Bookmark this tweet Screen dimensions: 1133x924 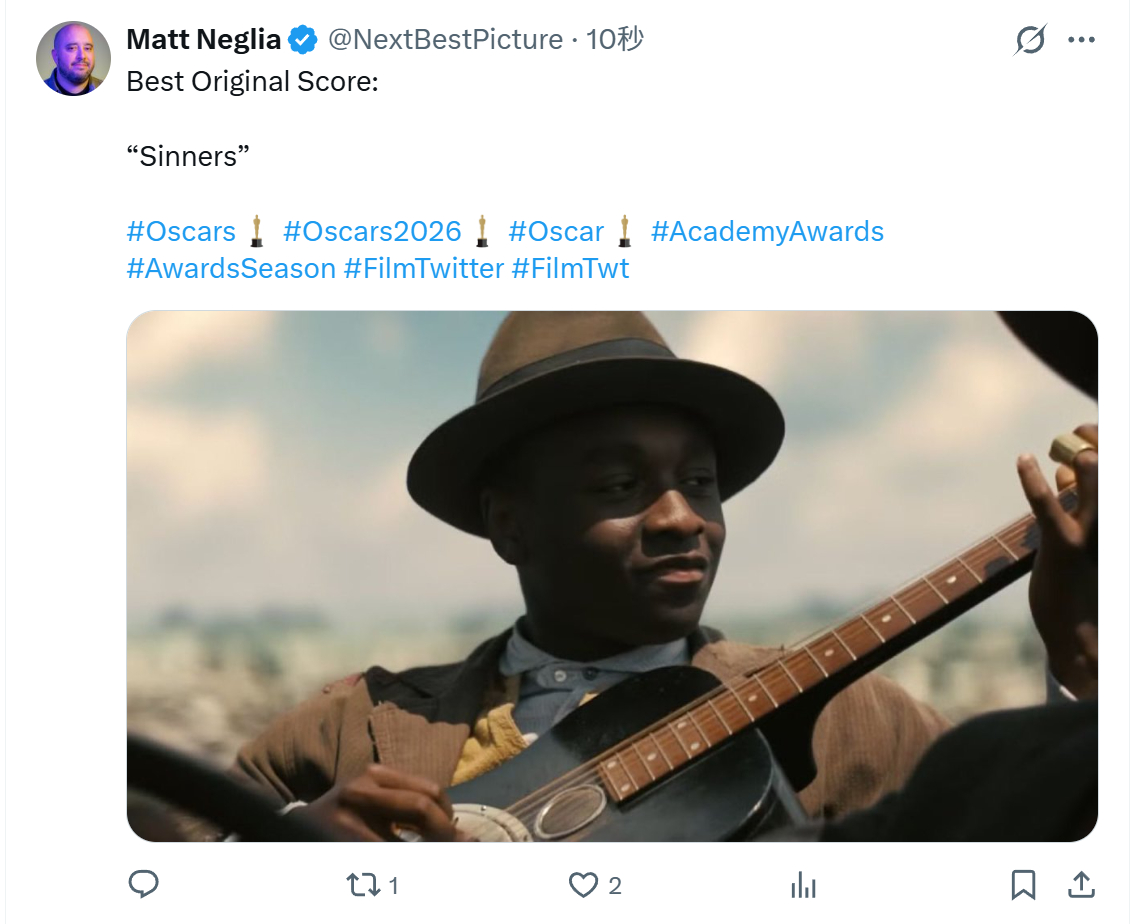(1022, 884)
